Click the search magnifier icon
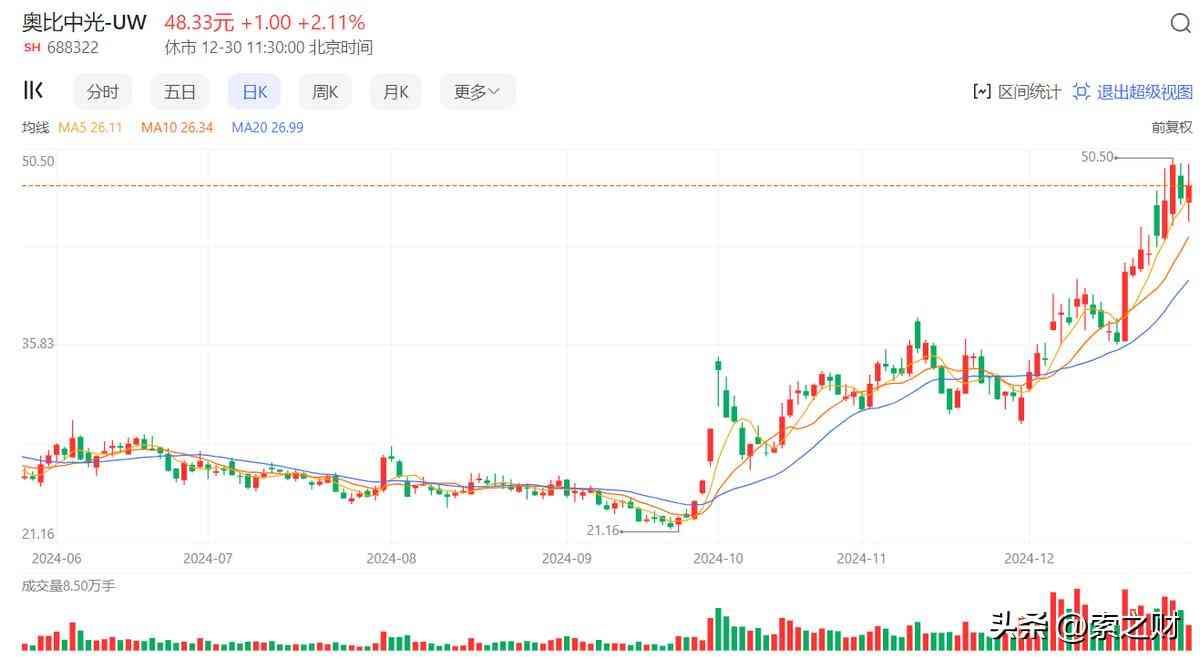The image size is (1200, 661). (1180, 25)
